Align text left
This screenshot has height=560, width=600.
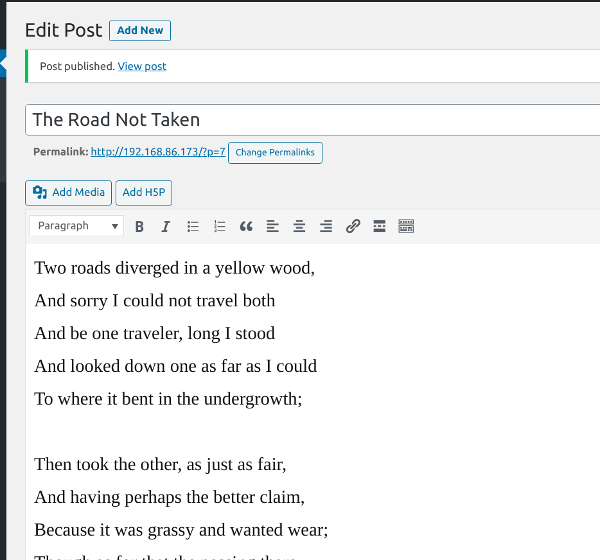coord(273,227)
